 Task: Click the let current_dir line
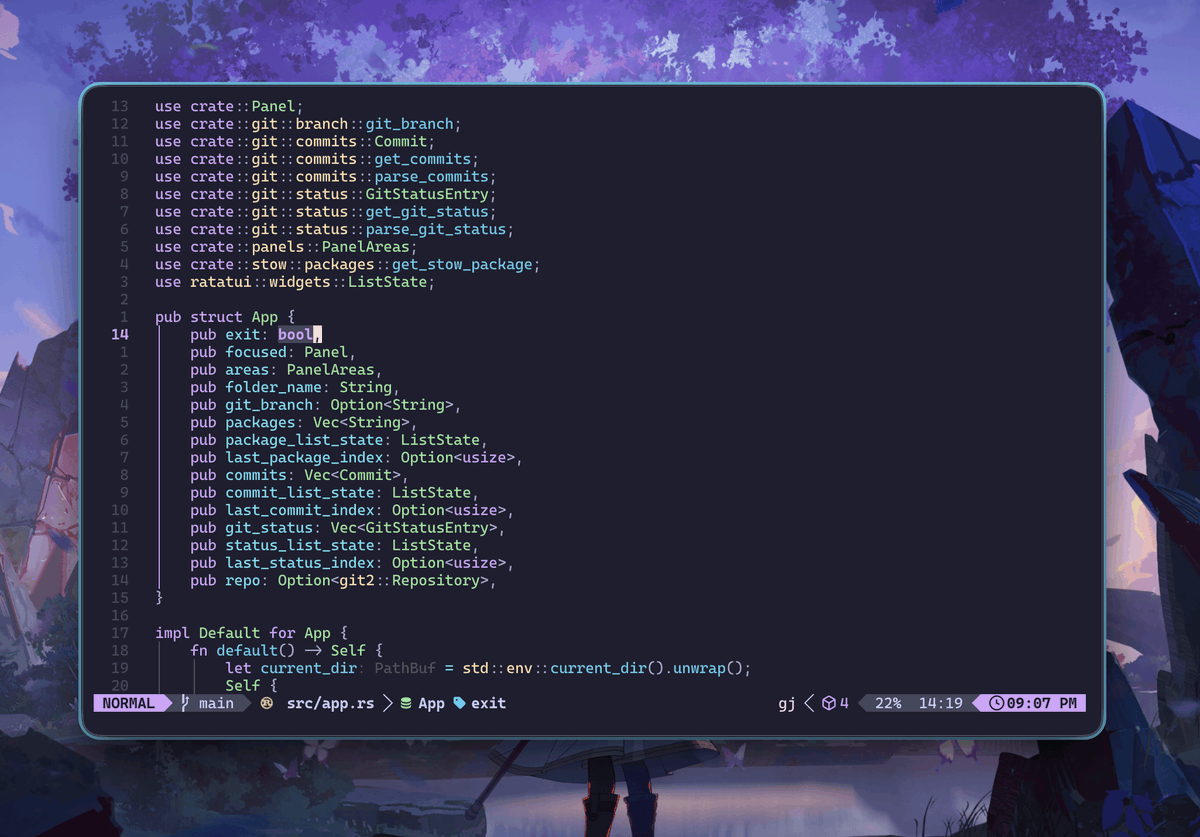(x=488, y=668)
